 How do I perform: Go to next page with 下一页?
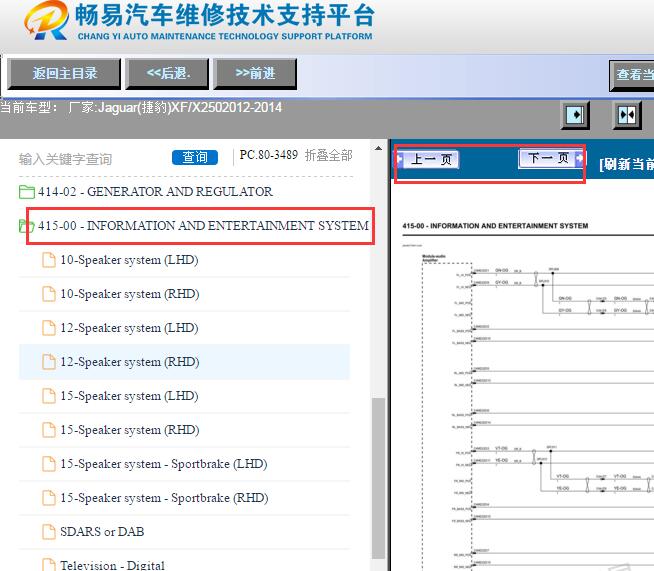click(x=551, y=158)
